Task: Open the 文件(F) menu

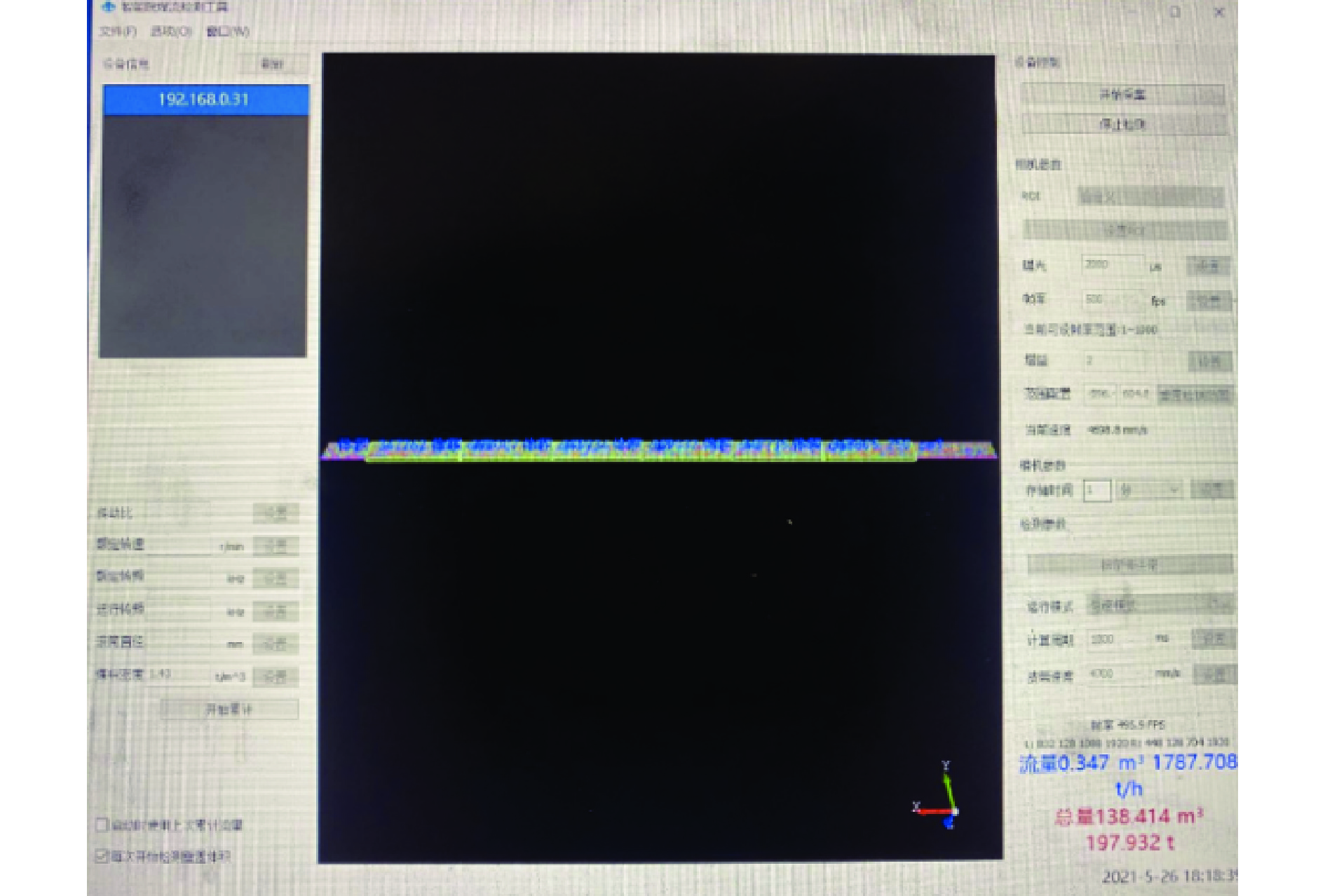Action: tap(117, 32)
